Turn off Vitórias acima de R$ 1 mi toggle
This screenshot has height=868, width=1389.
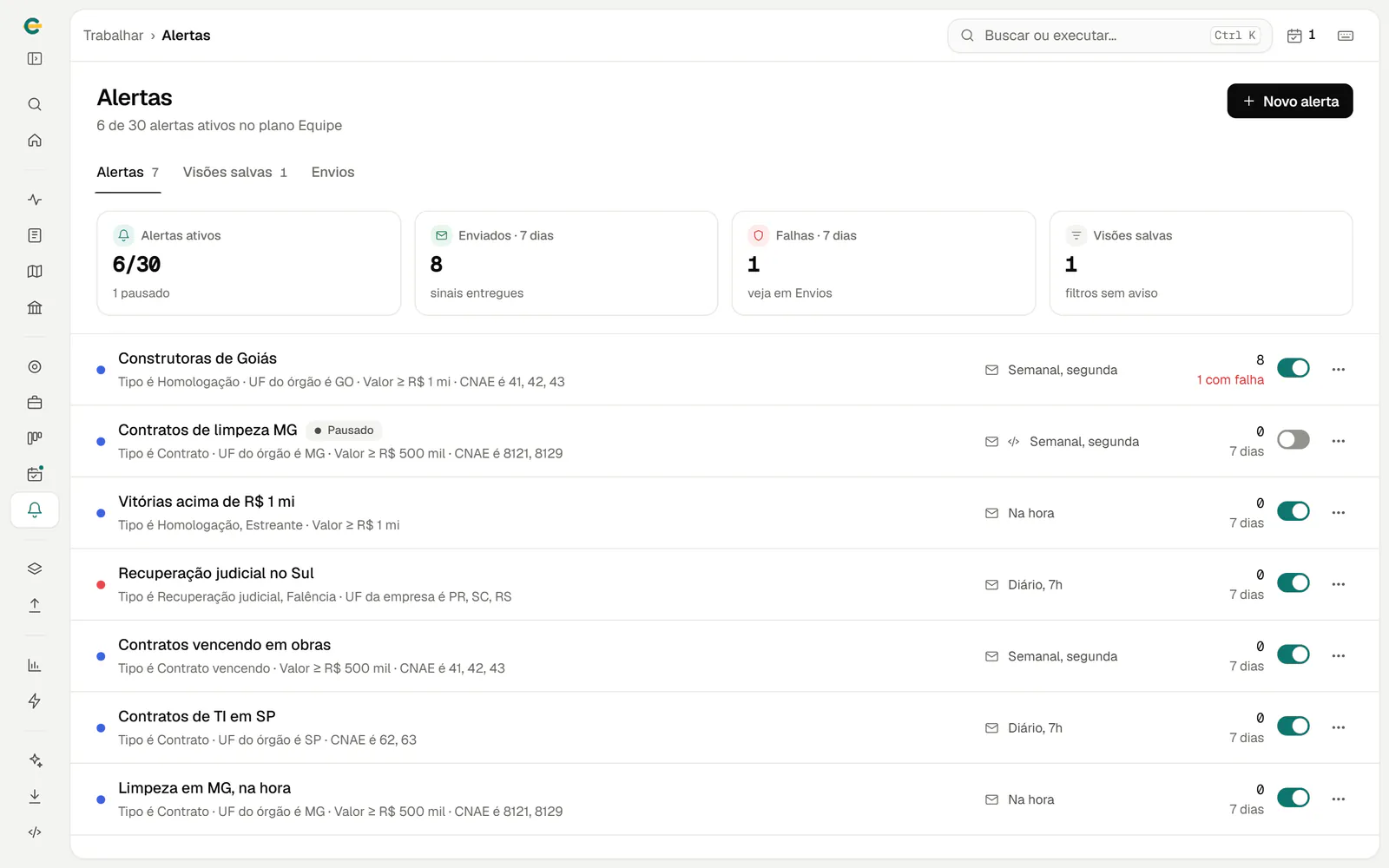(1294, 511)
